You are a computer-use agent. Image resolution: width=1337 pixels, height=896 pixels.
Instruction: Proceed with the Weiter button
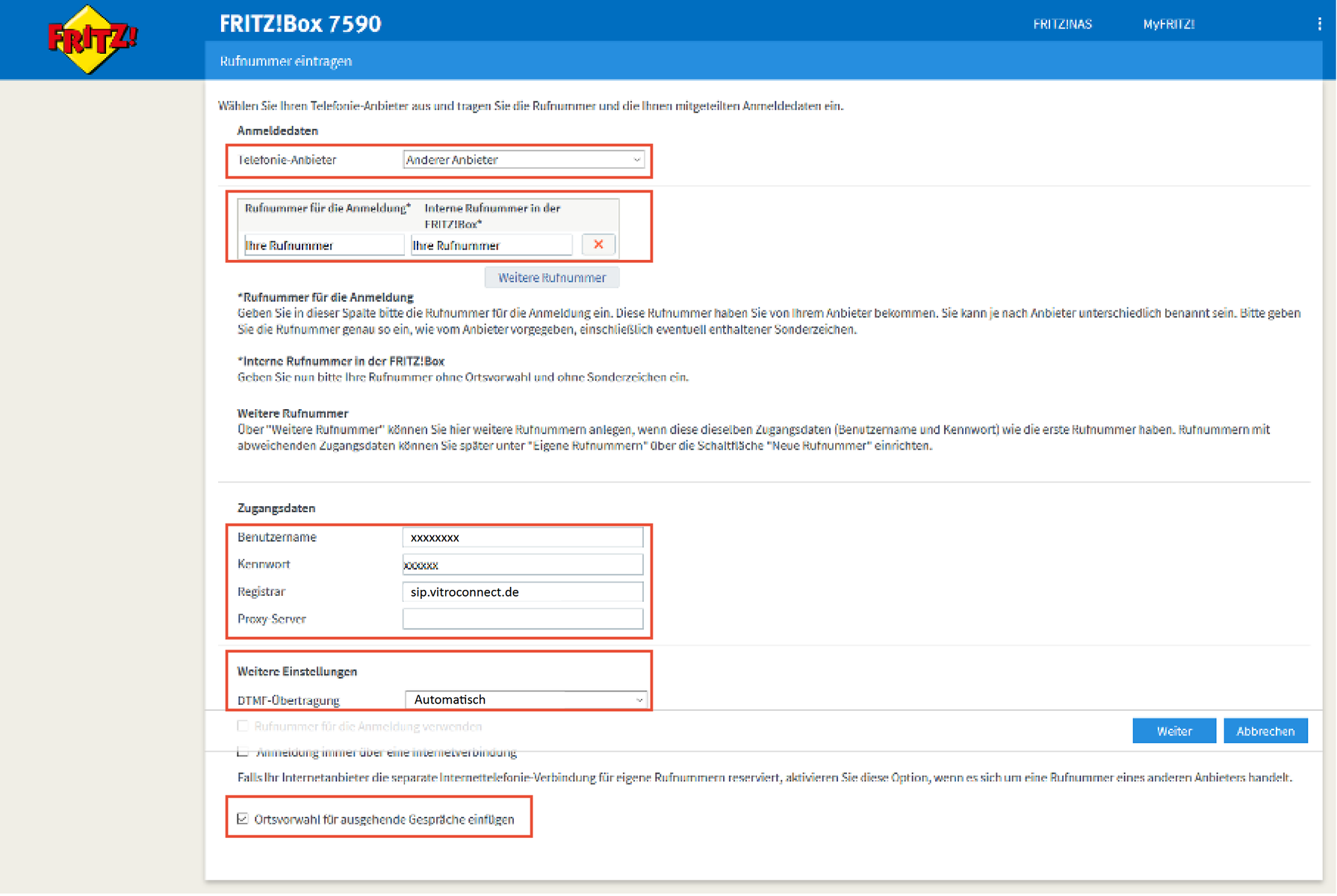tap(1174, 731)
